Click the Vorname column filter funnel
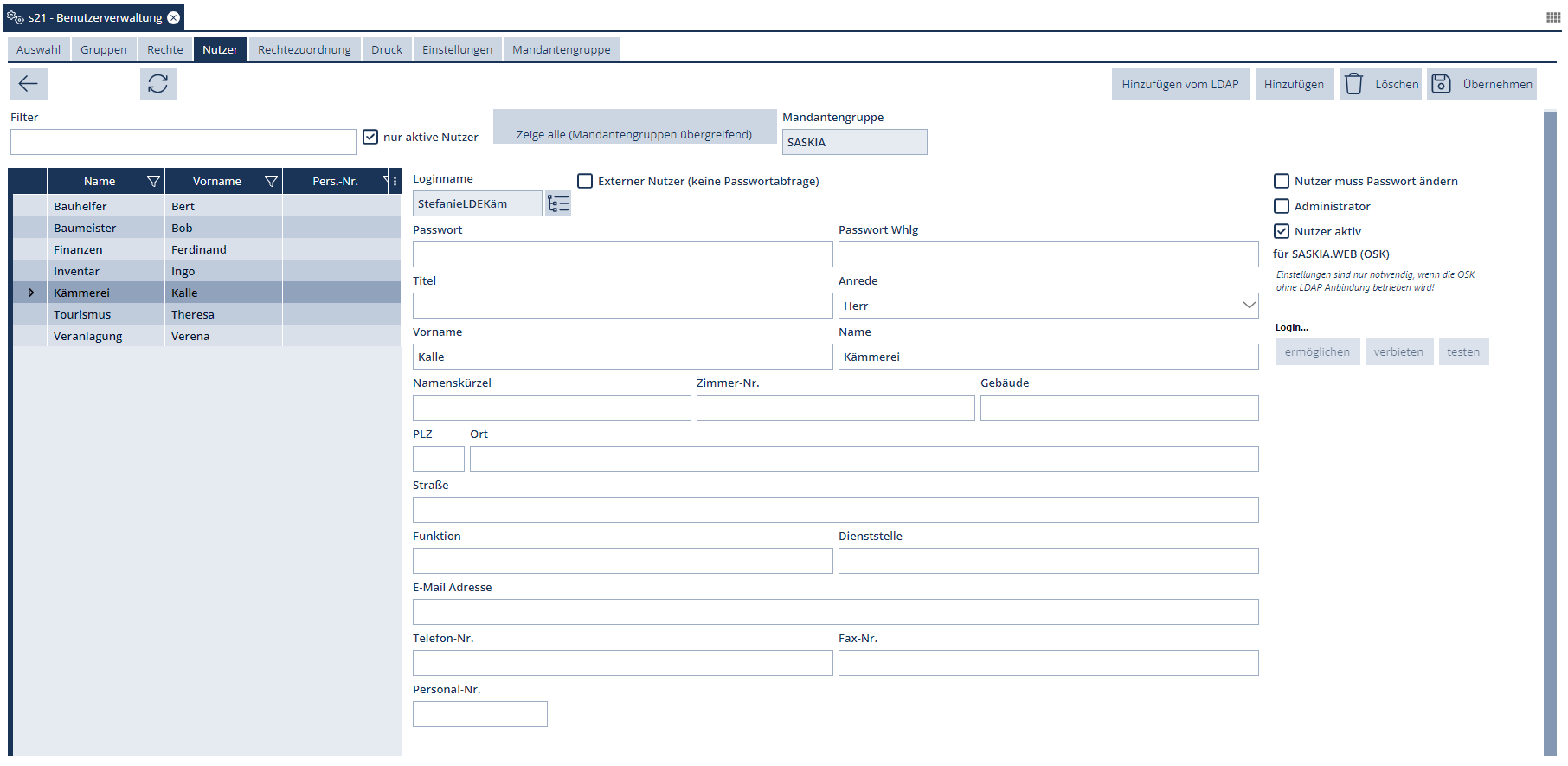 [271, 182]
